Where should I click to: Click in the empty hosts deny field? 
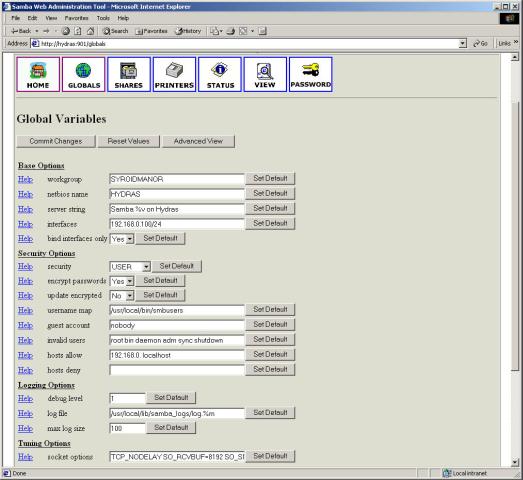click(177, 370)
